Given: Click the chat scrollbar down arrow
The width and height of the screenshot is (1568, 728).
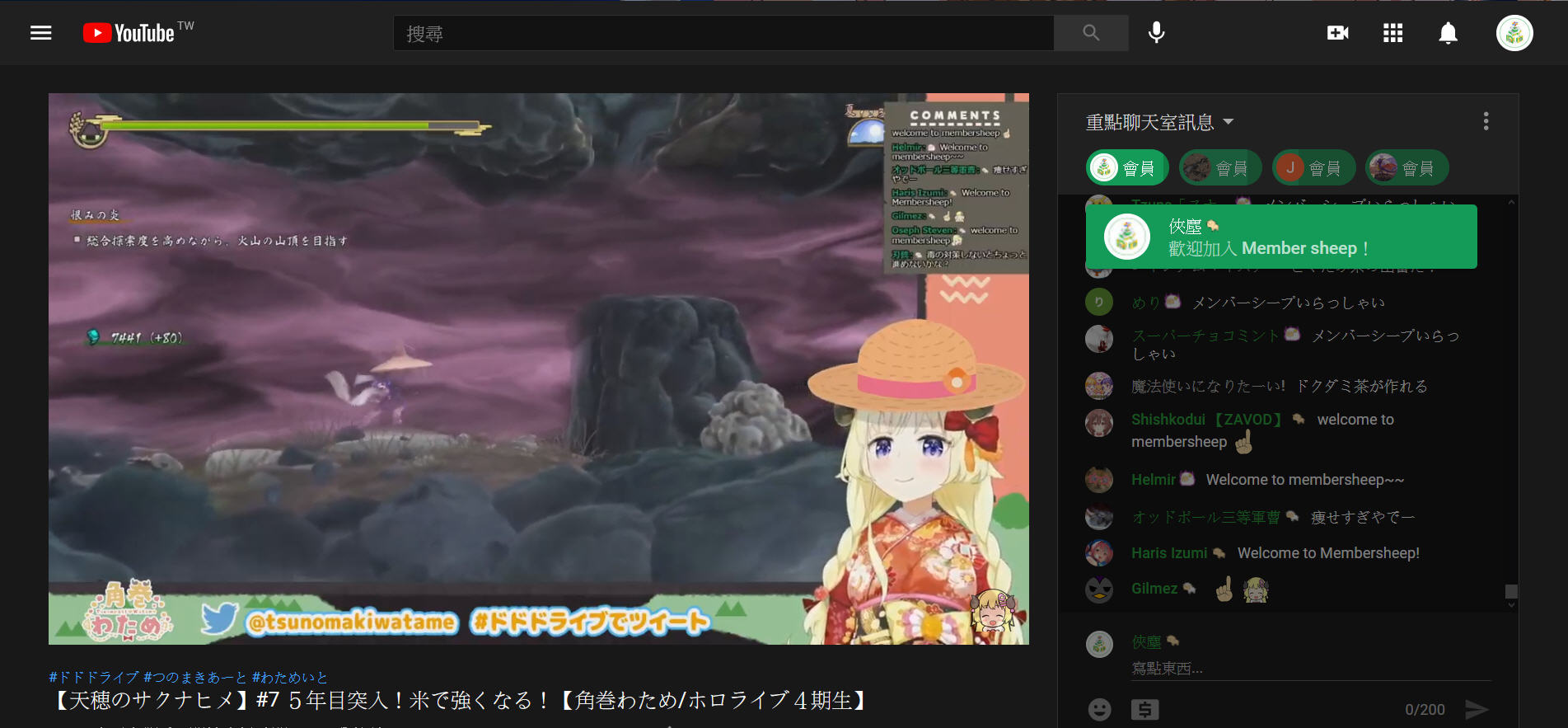Looking at the screenshot, I should [1511, 604].
